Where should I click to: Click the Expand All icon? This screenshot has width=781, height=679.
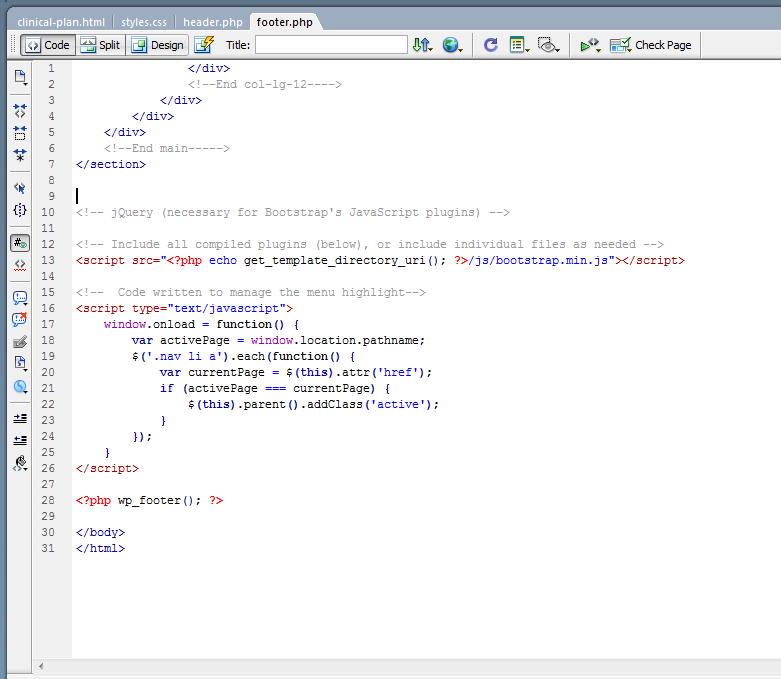pos(20,155)
